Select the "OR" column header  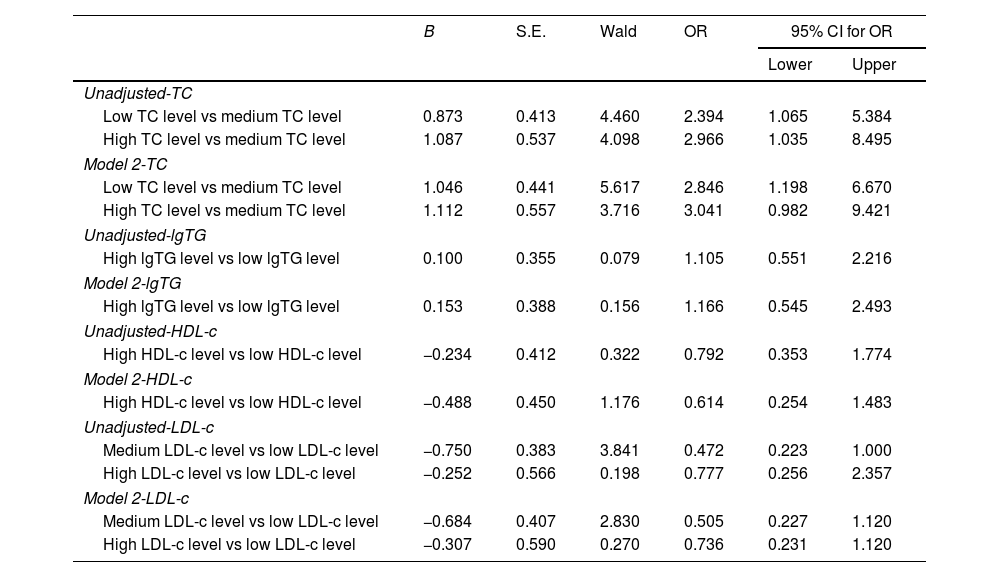(x=695, y=32)
